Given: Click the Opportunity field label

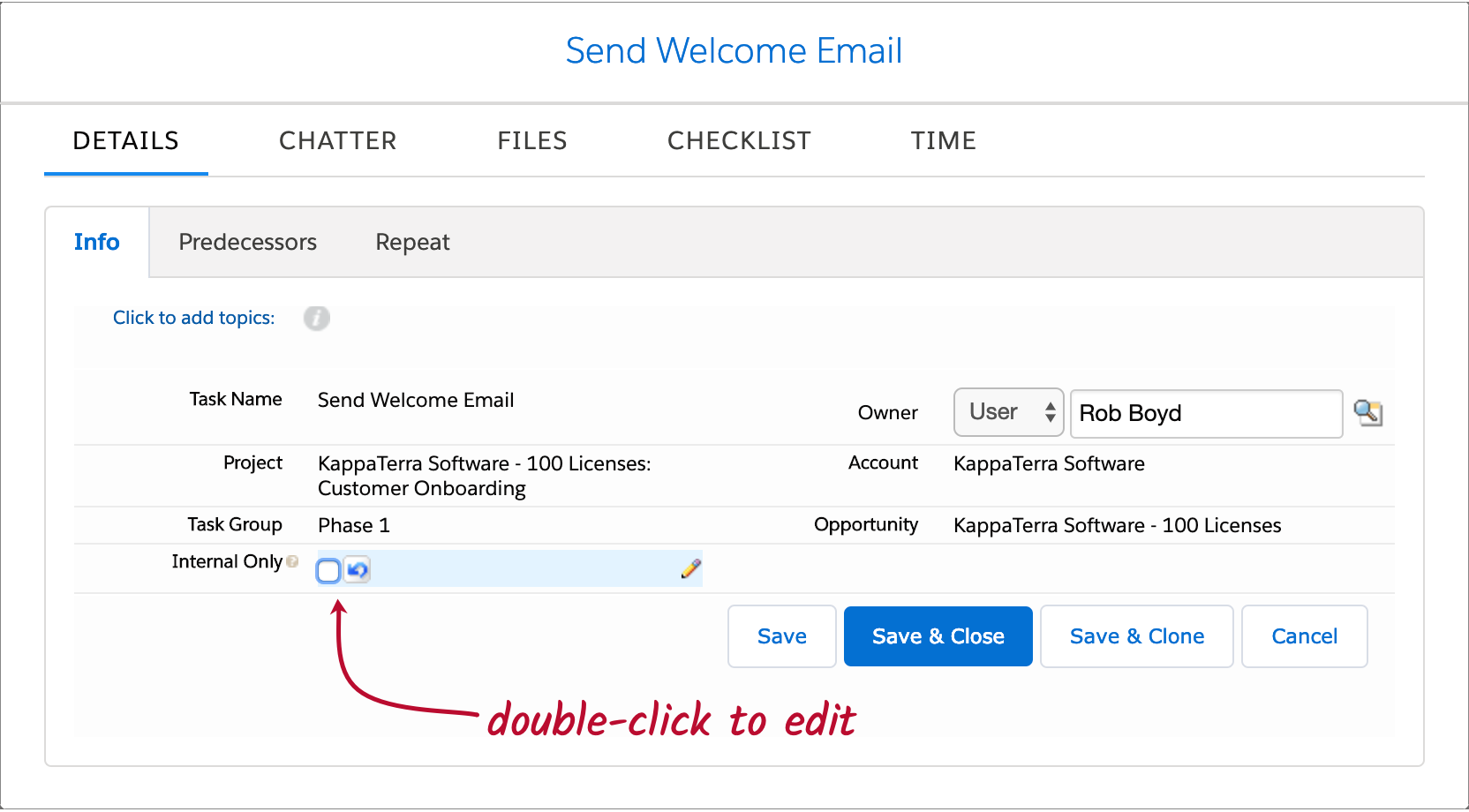Looking at the screenshot, I should coord(866,524).
